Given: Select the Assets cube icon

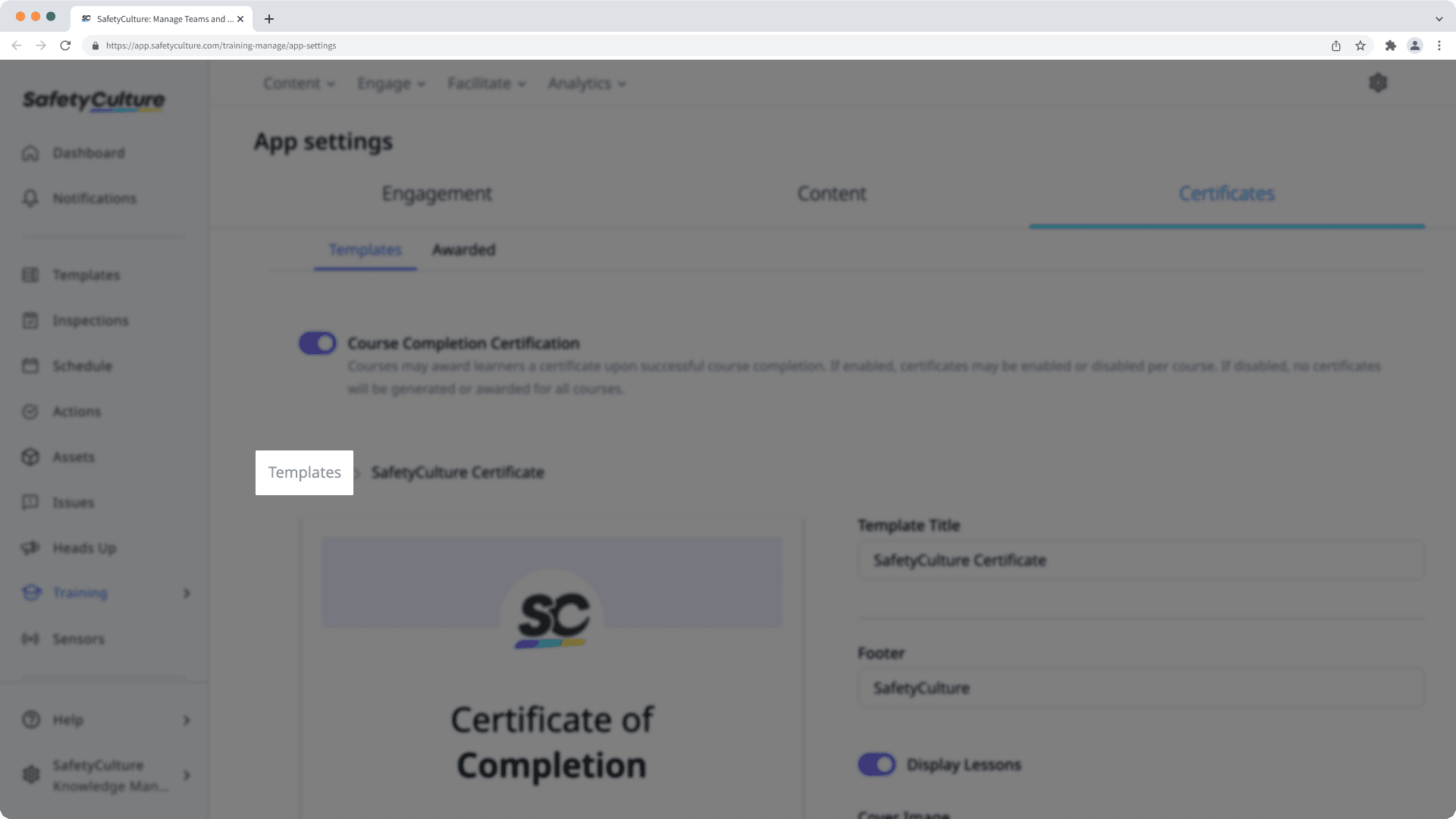Looking at the screenshot, I should (x=30, y=457).
